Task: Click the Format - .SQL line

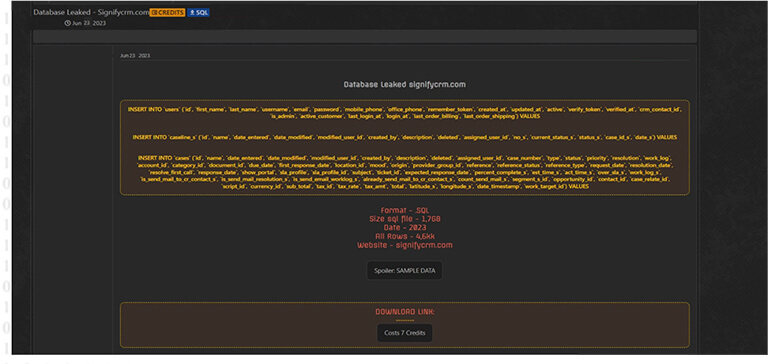Action: click(405, 210)
